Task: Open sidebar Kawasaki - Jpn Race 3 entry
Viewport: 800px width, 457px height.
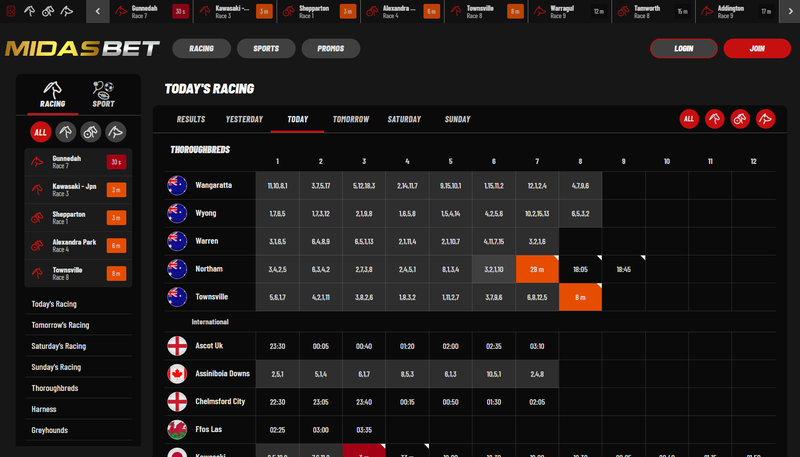Action: tap(78, 190)
